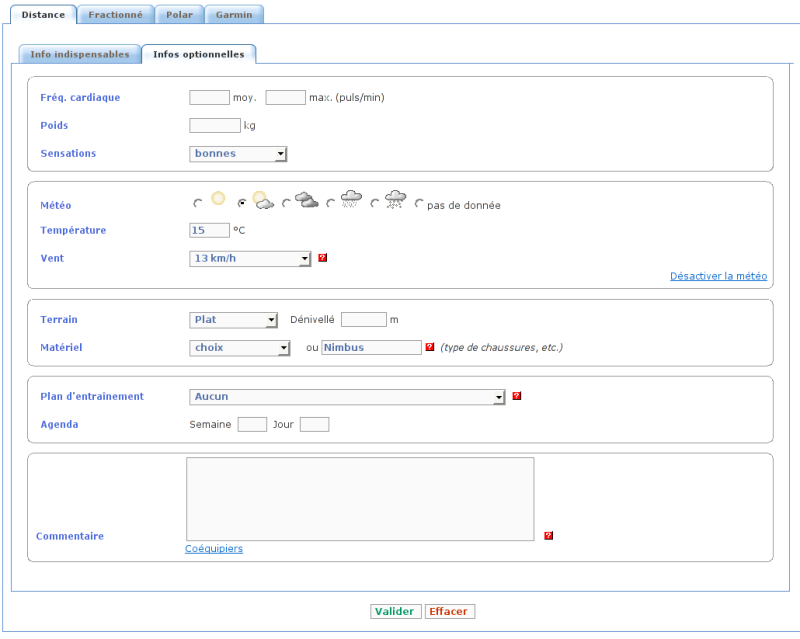Click the Effacer button
The image size is (800, 639).
click(449, 611)
